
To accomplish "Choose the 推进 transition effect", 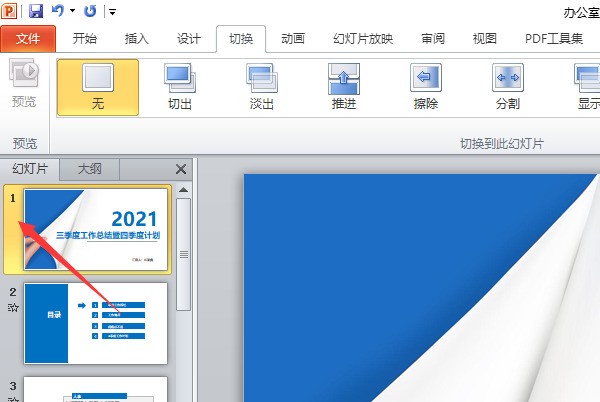I will pos(343,86).
